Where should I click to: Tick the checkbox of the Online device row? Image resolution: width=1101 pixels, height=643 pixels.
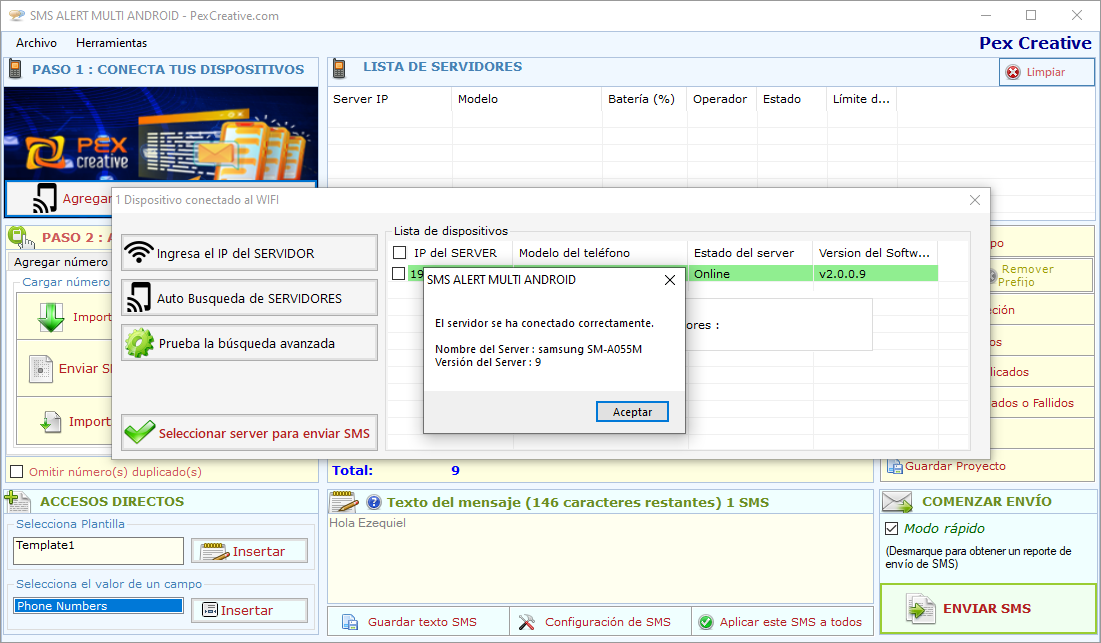point(398,274)
